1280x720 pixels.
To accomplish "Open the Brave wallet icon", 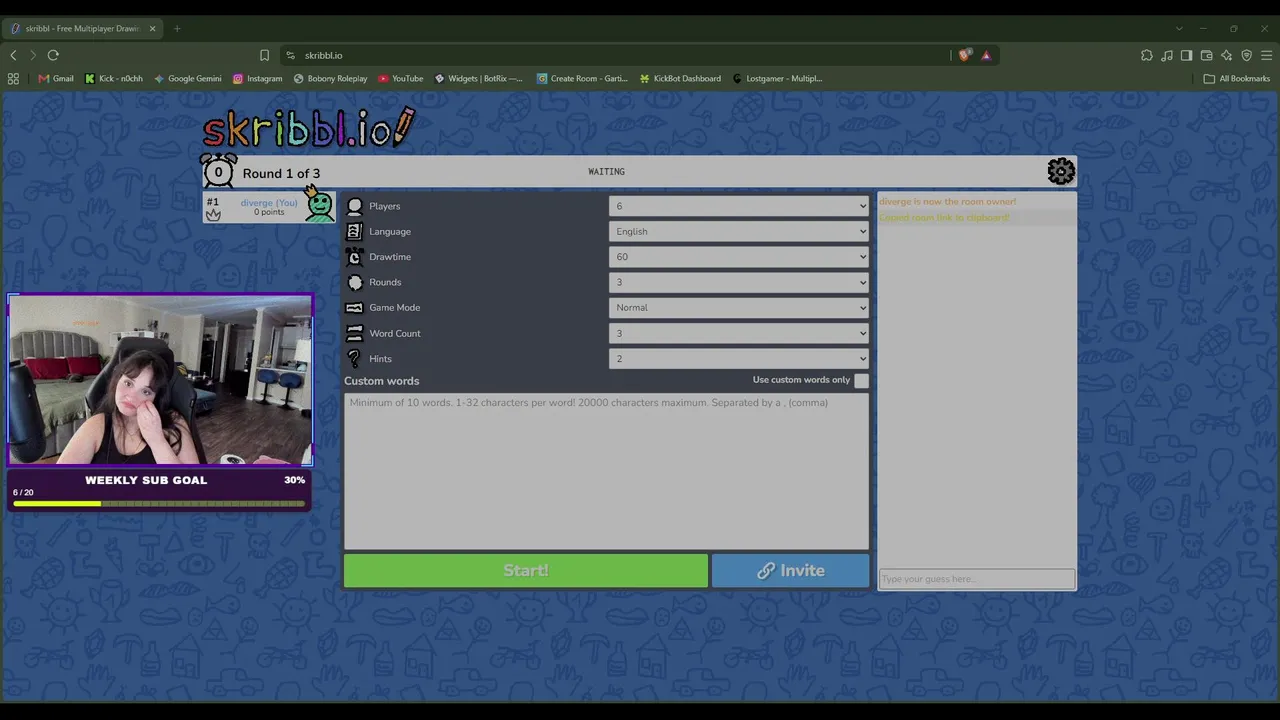I will [1206, 55].
